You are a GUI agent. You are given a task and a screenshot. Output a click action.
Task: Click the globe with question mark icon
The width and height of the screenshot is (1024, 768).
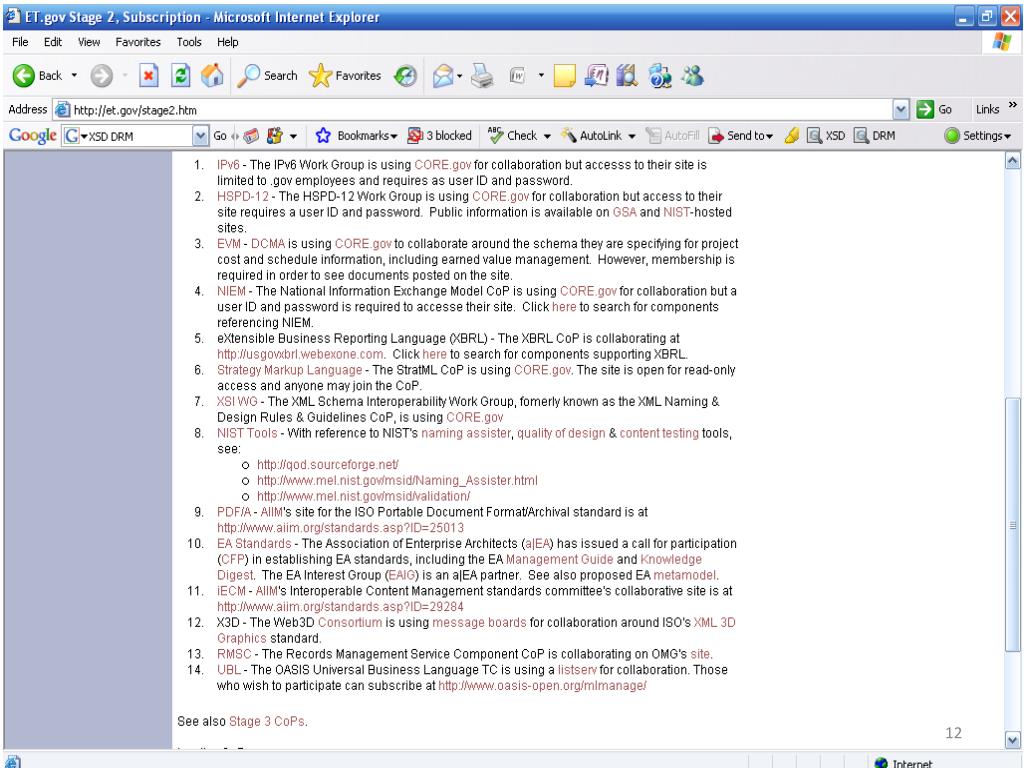click(x=660, y=76)
